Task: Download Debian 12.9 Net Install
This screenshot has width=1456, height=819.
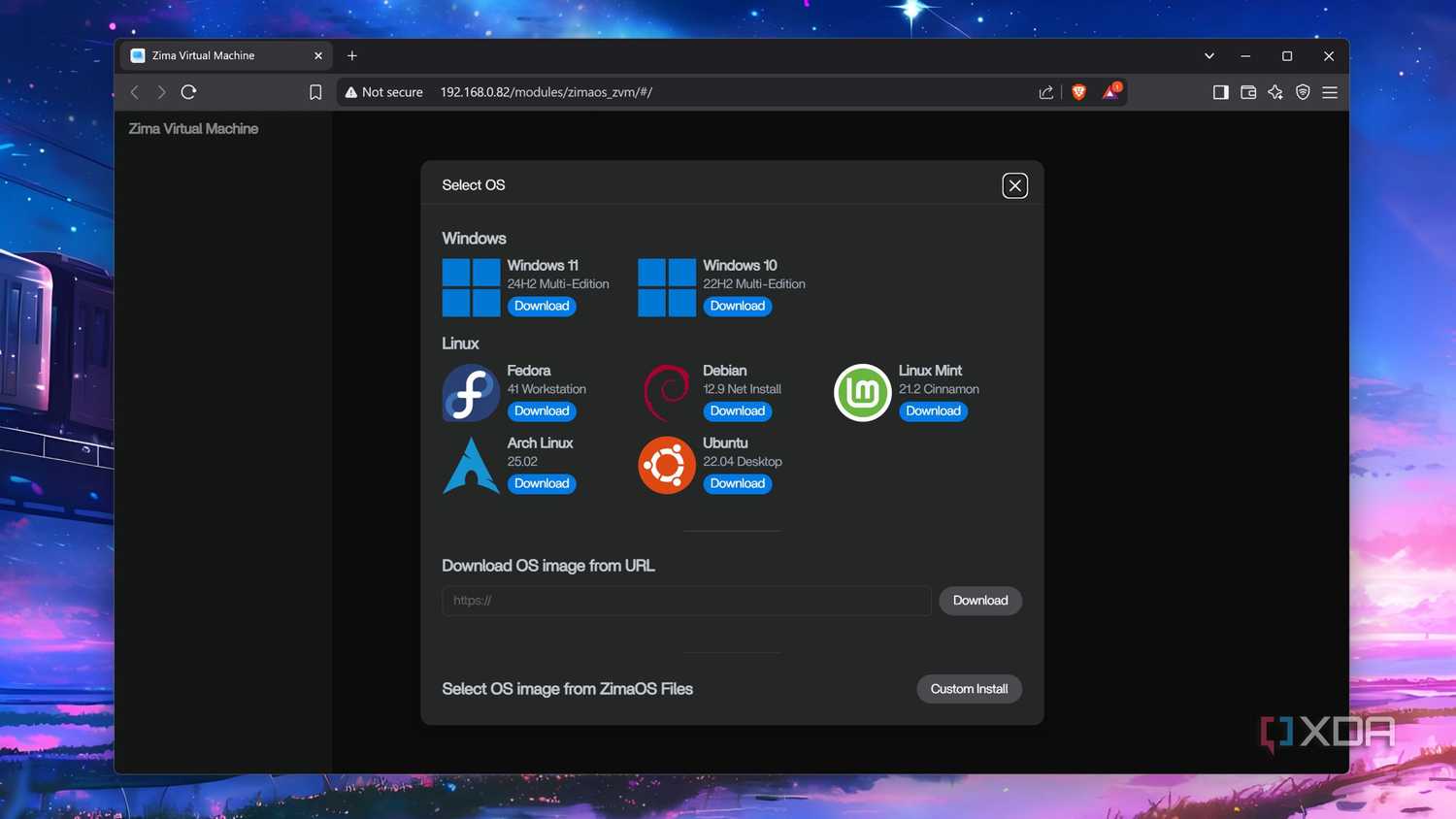Action: coord(738,411)
